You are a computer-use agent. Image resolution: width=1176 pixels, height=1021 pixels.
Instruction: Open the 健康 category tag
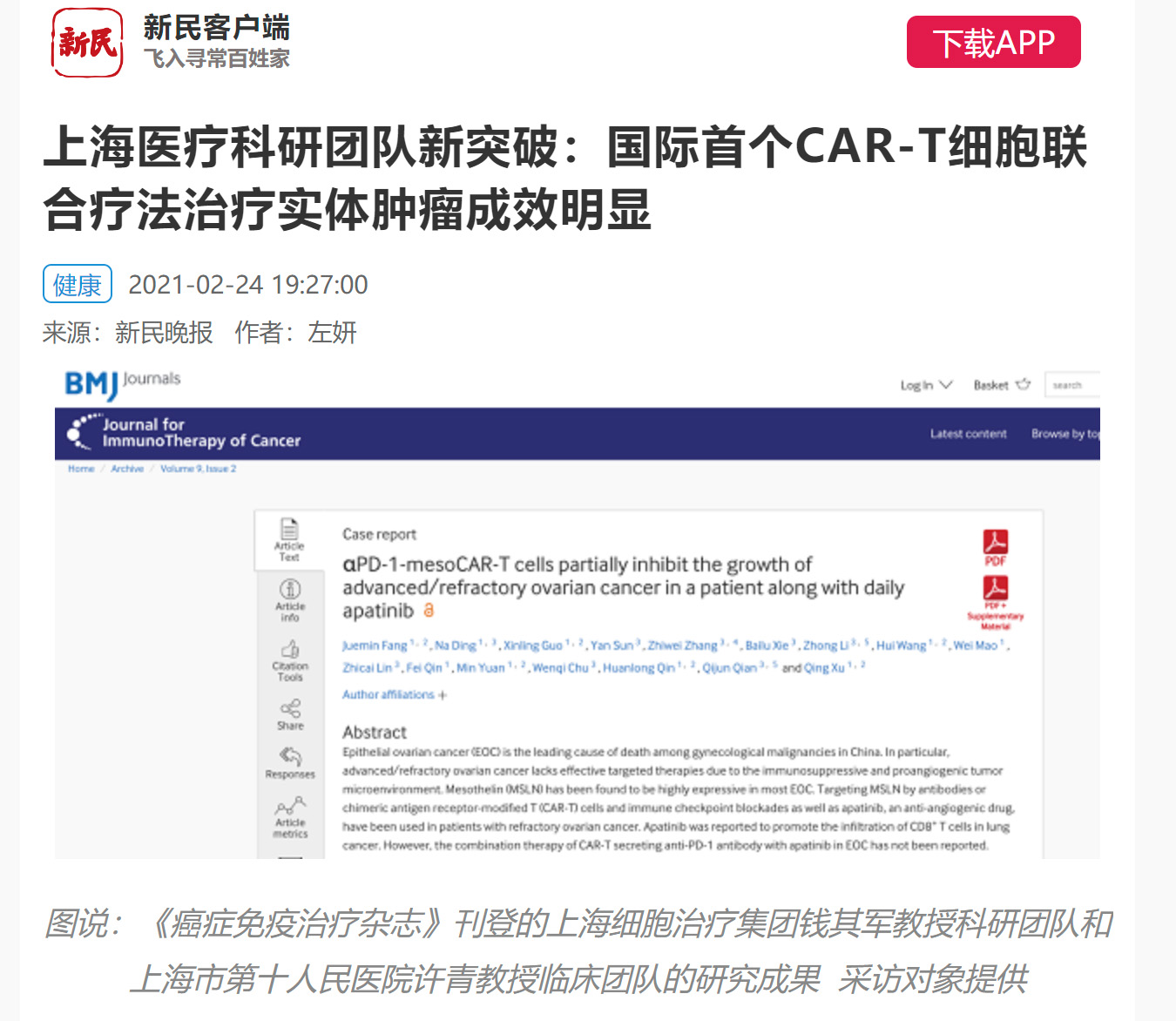tap(78, 284)
